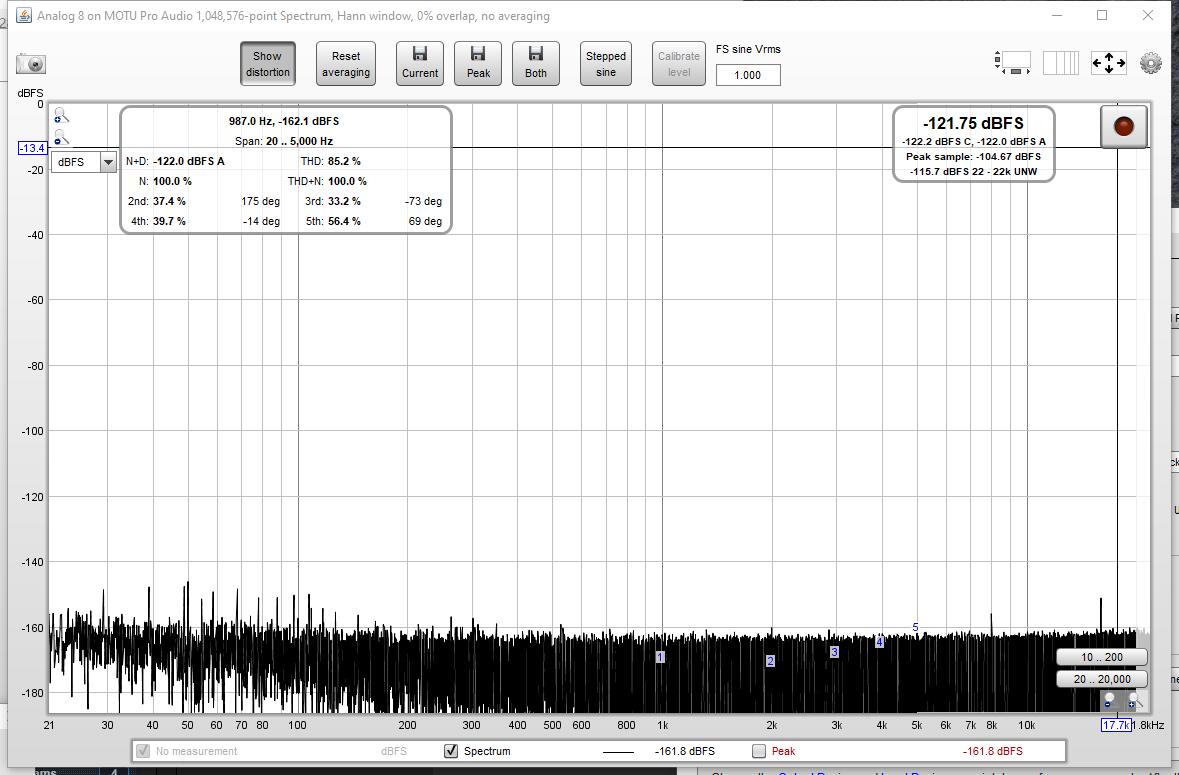Viewport: 1179px width, 775px height.
Task: Click harmonic marker 1 on spectrum
Action: coord(659,657)
